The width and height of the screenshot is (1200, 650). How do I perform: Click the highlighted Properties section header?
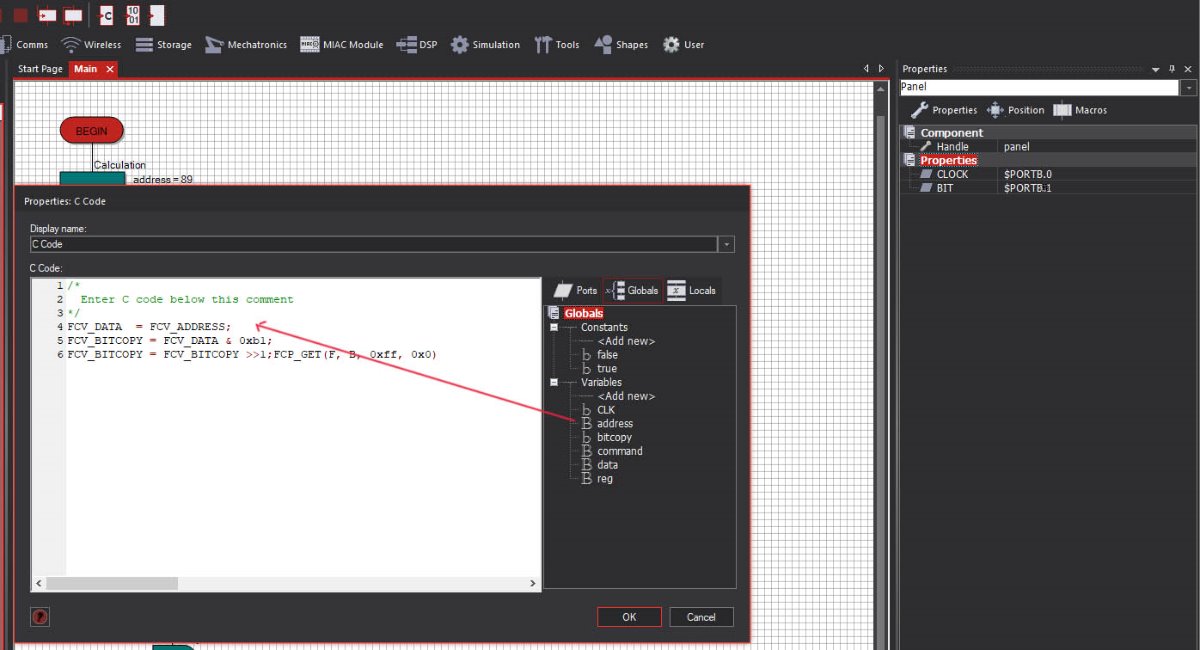(x=948, y=160)
